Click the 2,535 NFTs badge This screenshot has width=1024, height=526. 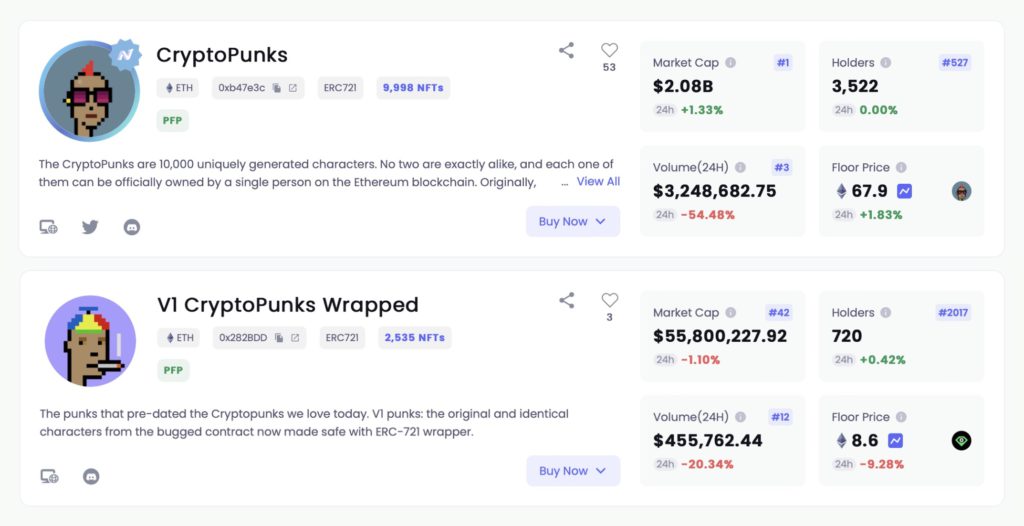[414, 338]
